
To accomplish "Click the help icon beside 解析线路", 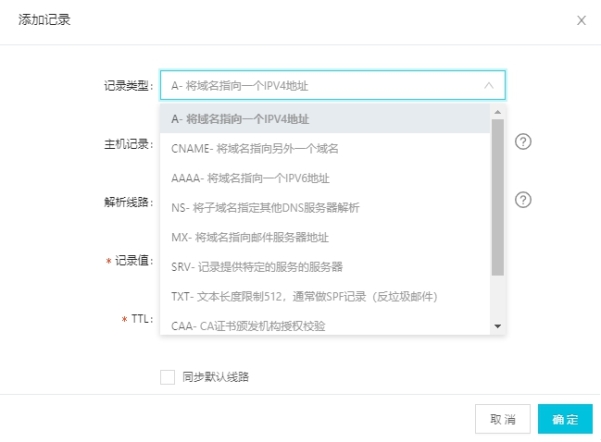I will coord(523,200).
